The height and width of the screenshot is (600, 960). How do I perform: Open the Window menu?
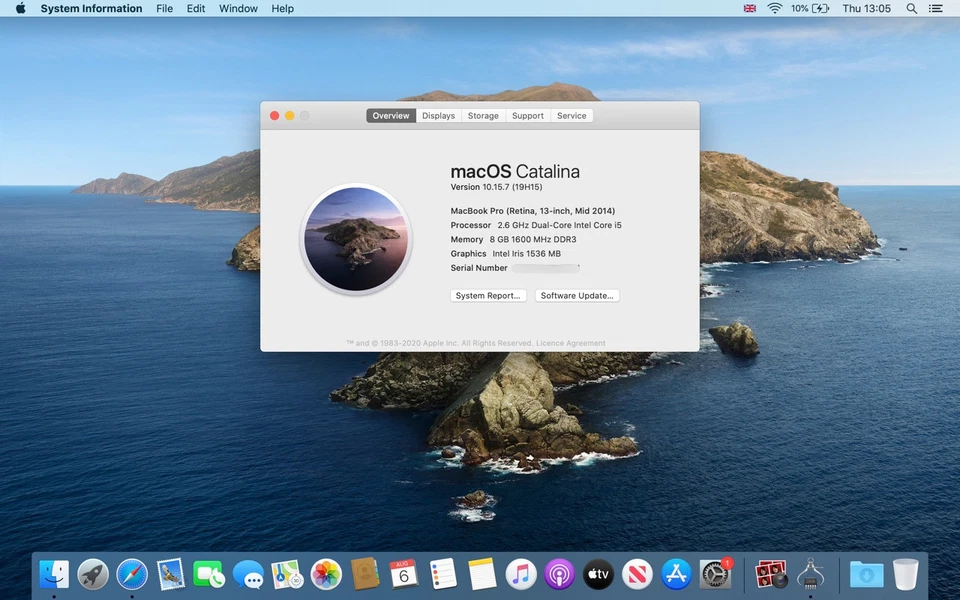(238, 9)
